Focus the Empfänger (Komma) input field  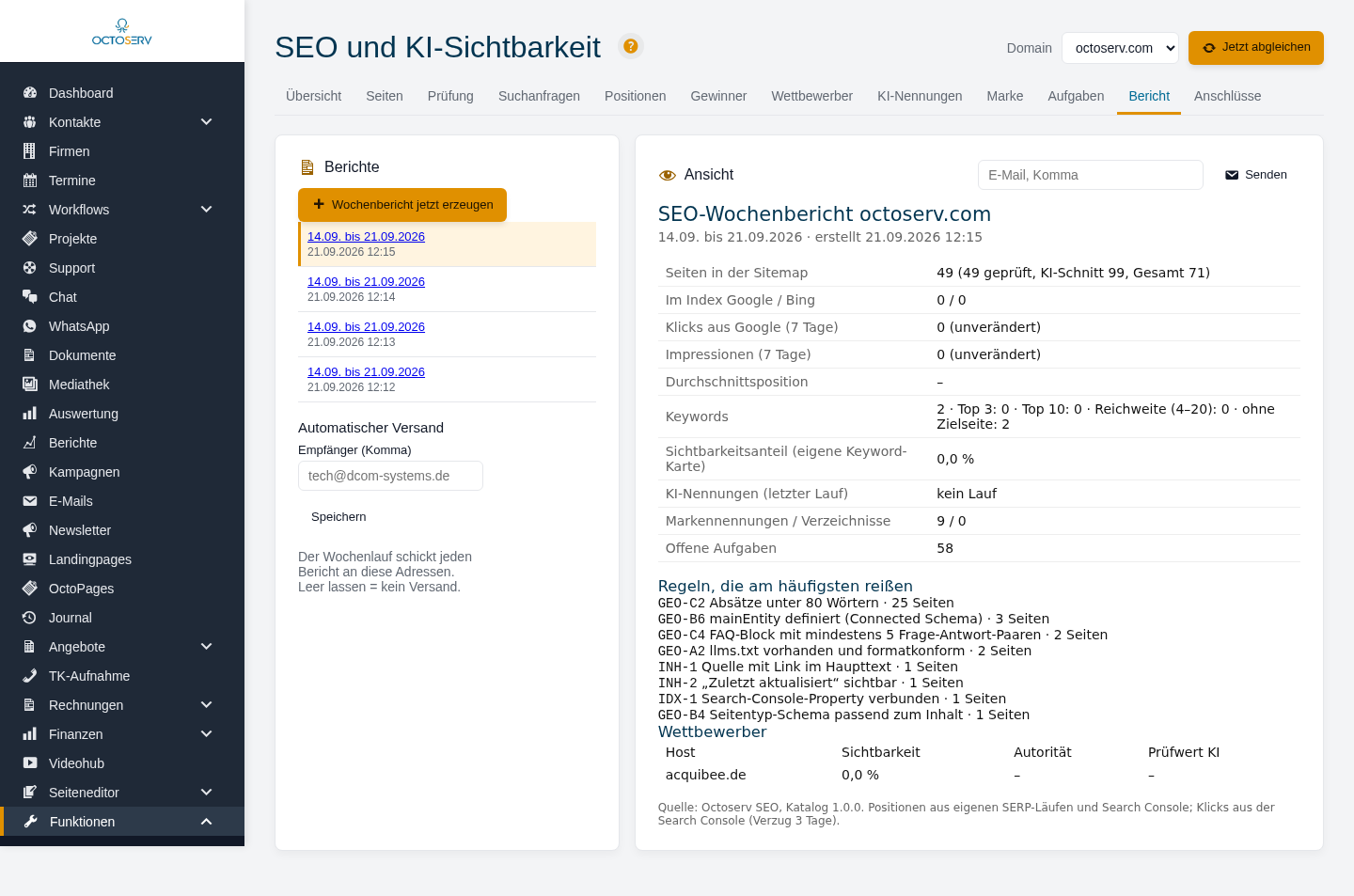[x=390, y=476]
